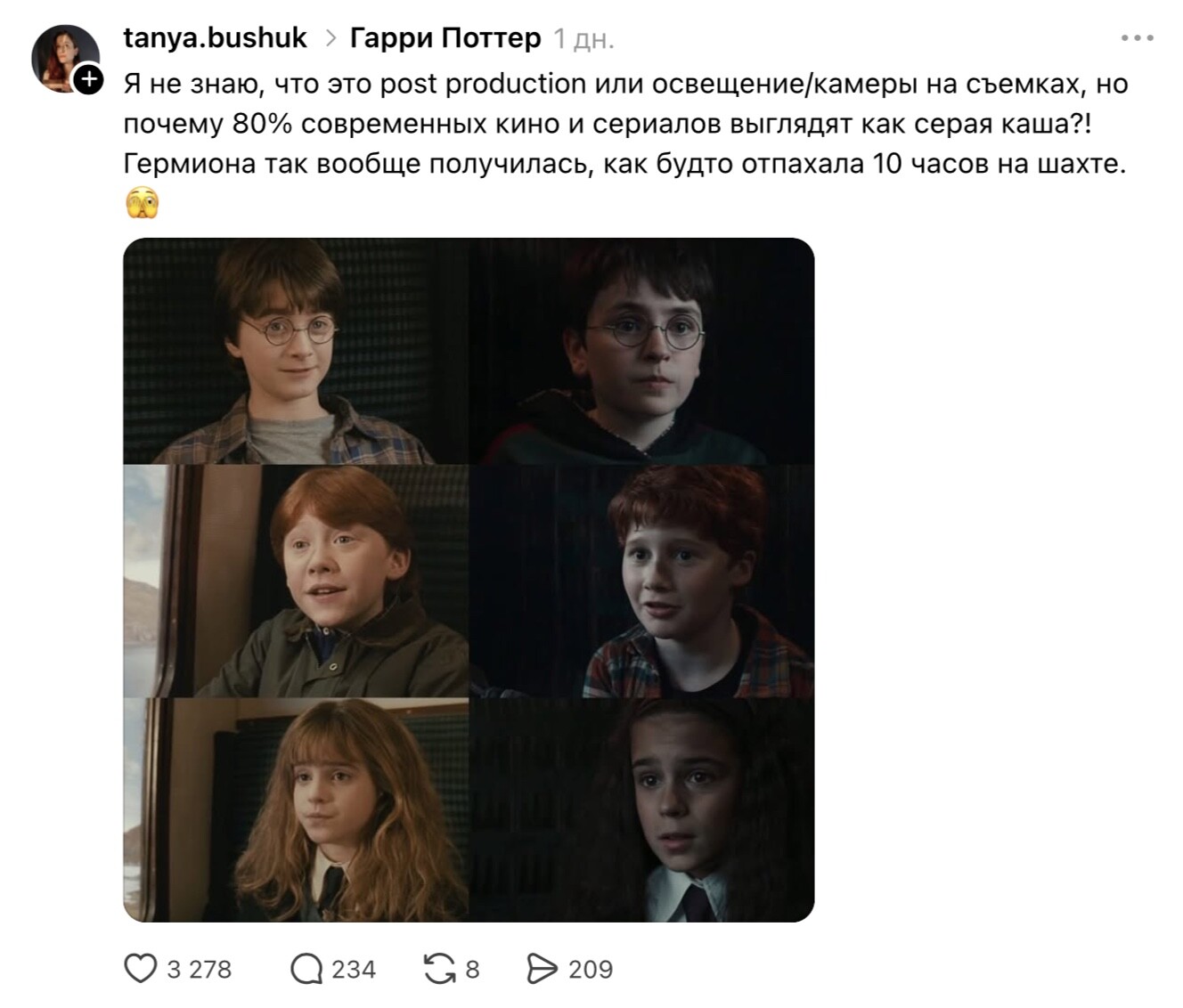The width and height of the screenshot is (1183, 1008).
Task: Click the tanya.bushuk profile avatar
Action: pos(63,57)
